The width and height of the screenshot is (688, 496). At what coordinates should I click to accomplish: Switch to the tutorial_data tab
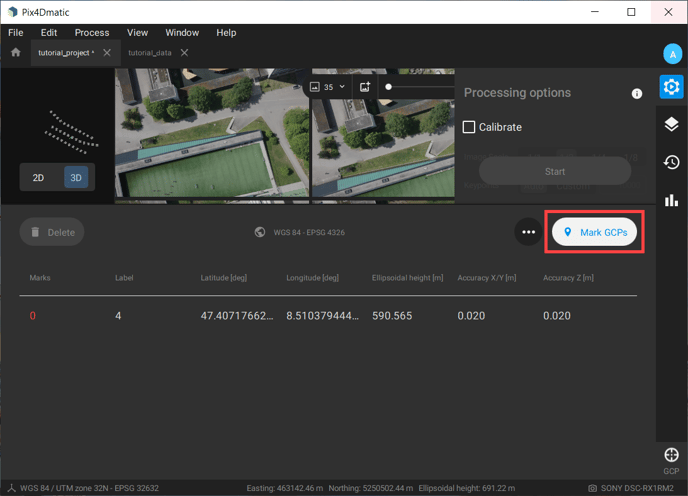(150, 53)
